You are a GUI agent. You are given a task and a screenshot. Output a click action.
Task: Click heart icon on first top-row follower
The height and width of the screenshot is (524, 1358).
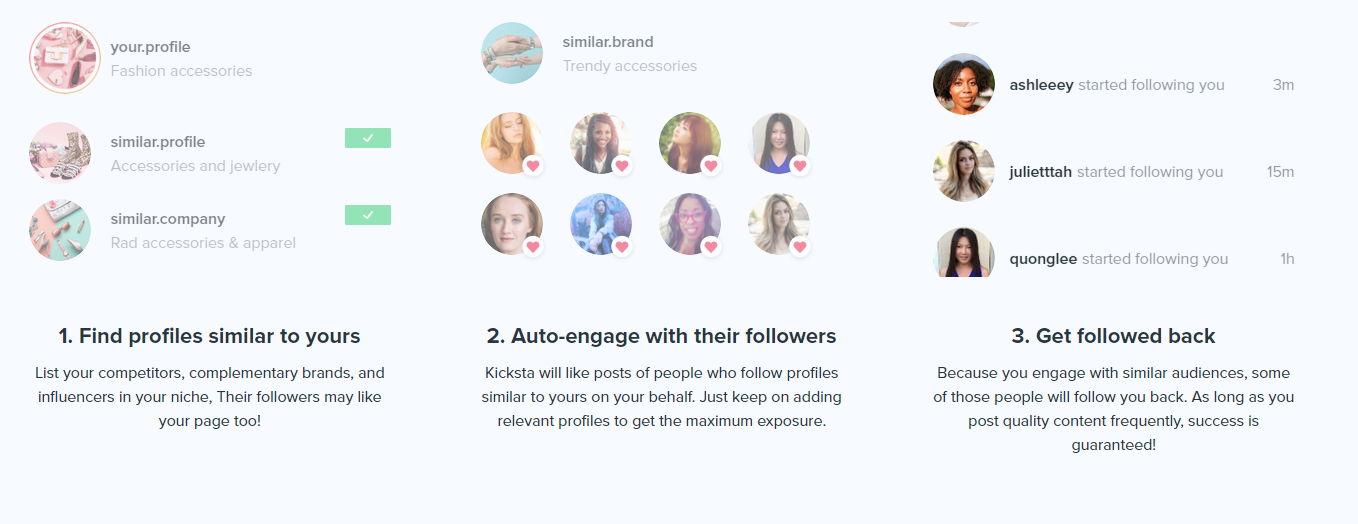click(533, 165)
